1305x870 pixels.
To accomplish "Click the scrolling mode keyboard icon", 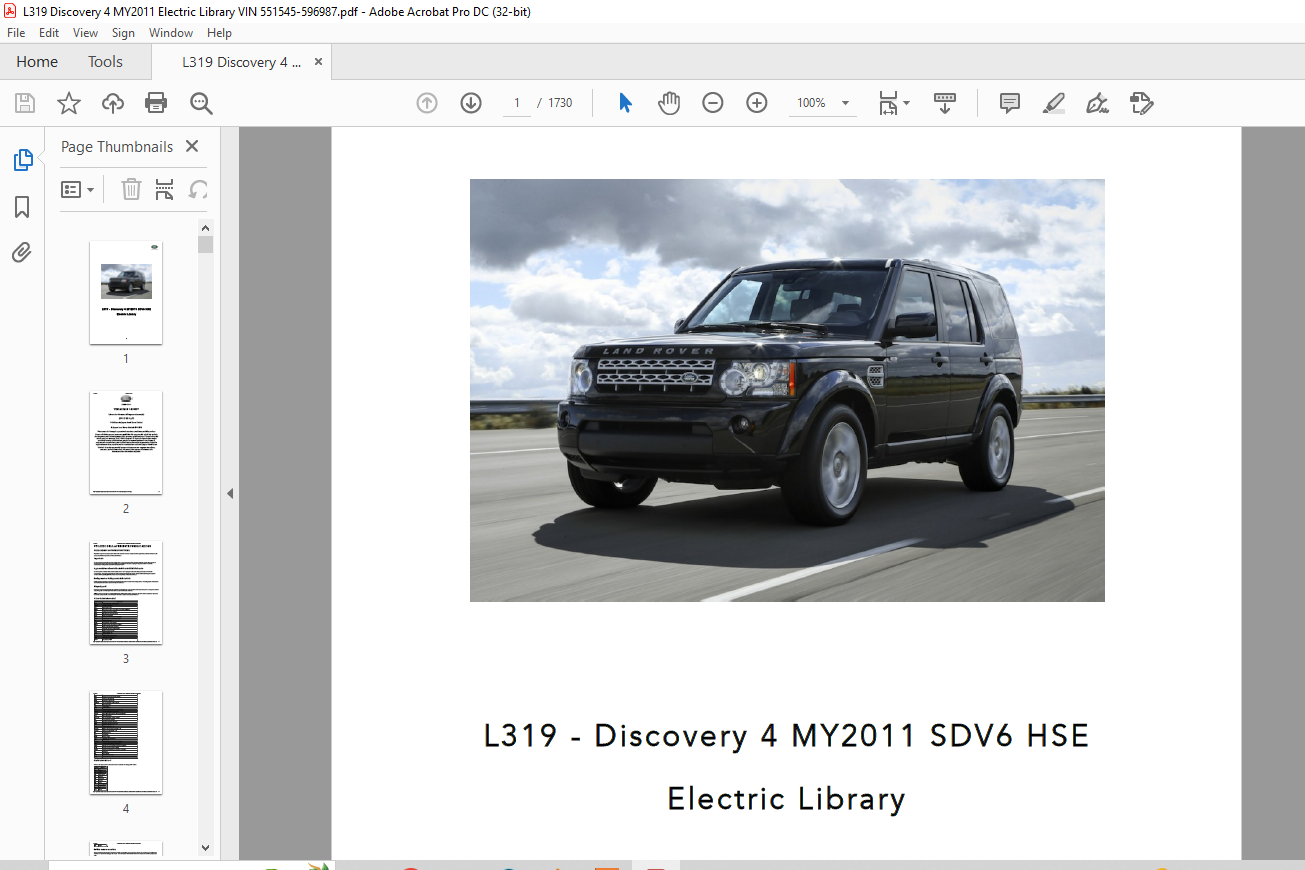I will [x=945, y=103].
